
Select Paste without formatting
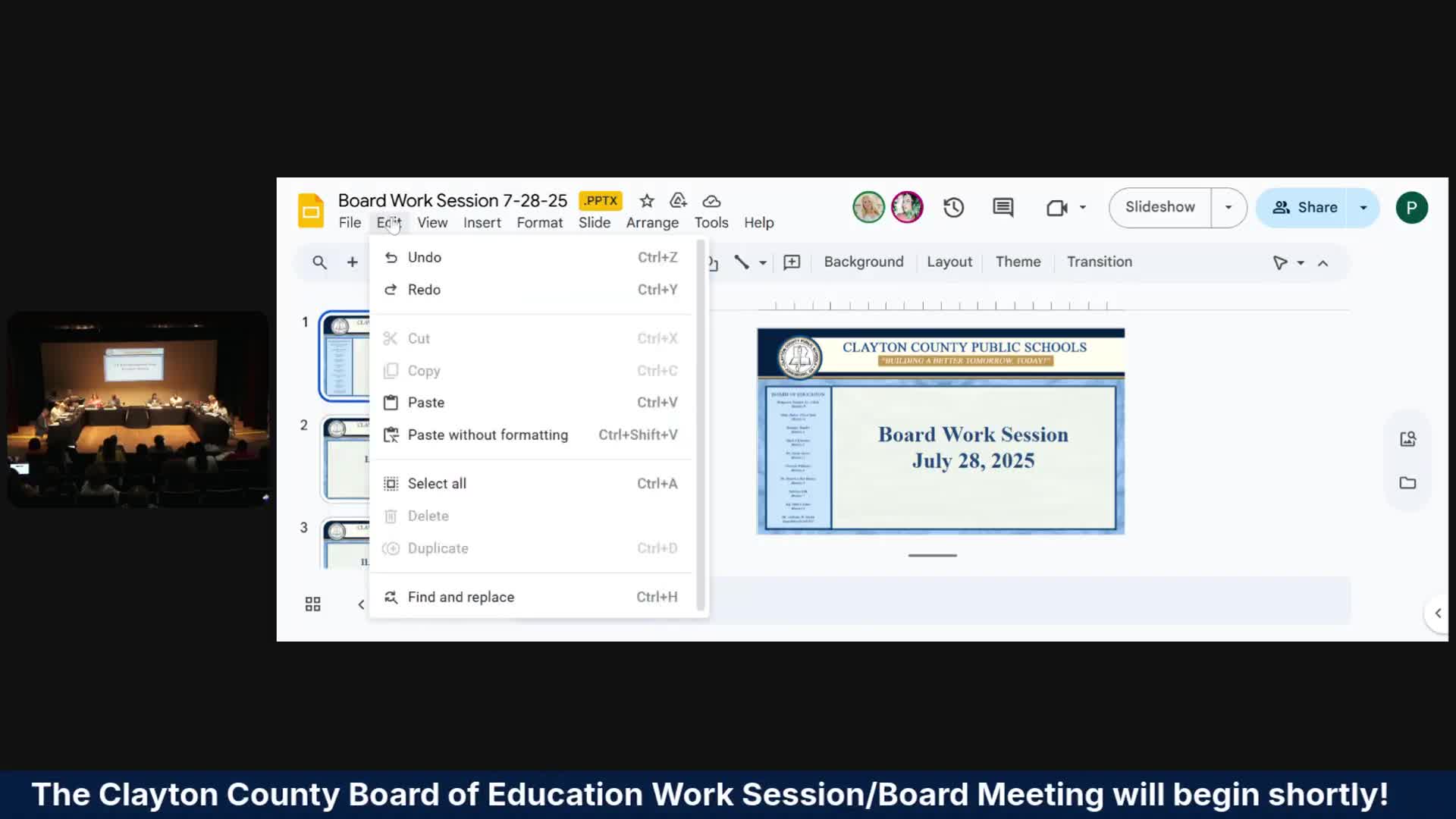[x=487, y=435]
